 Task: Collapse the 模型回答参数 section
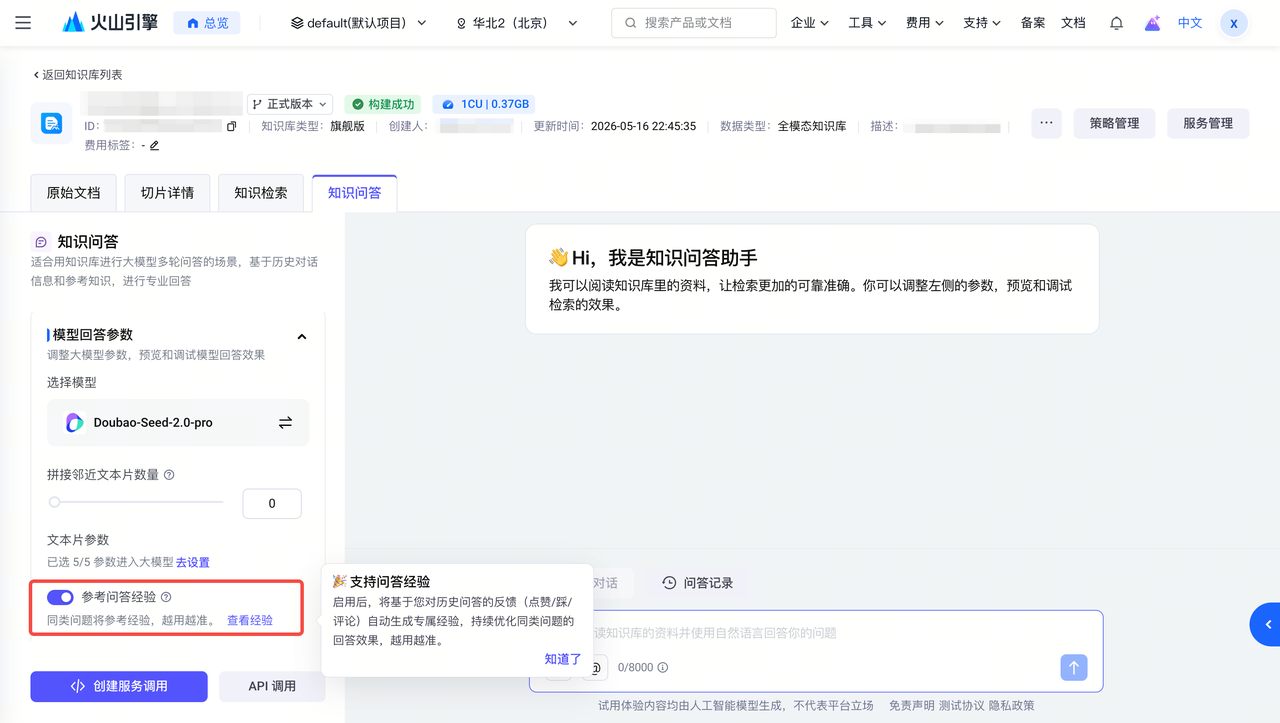(302, 336)
